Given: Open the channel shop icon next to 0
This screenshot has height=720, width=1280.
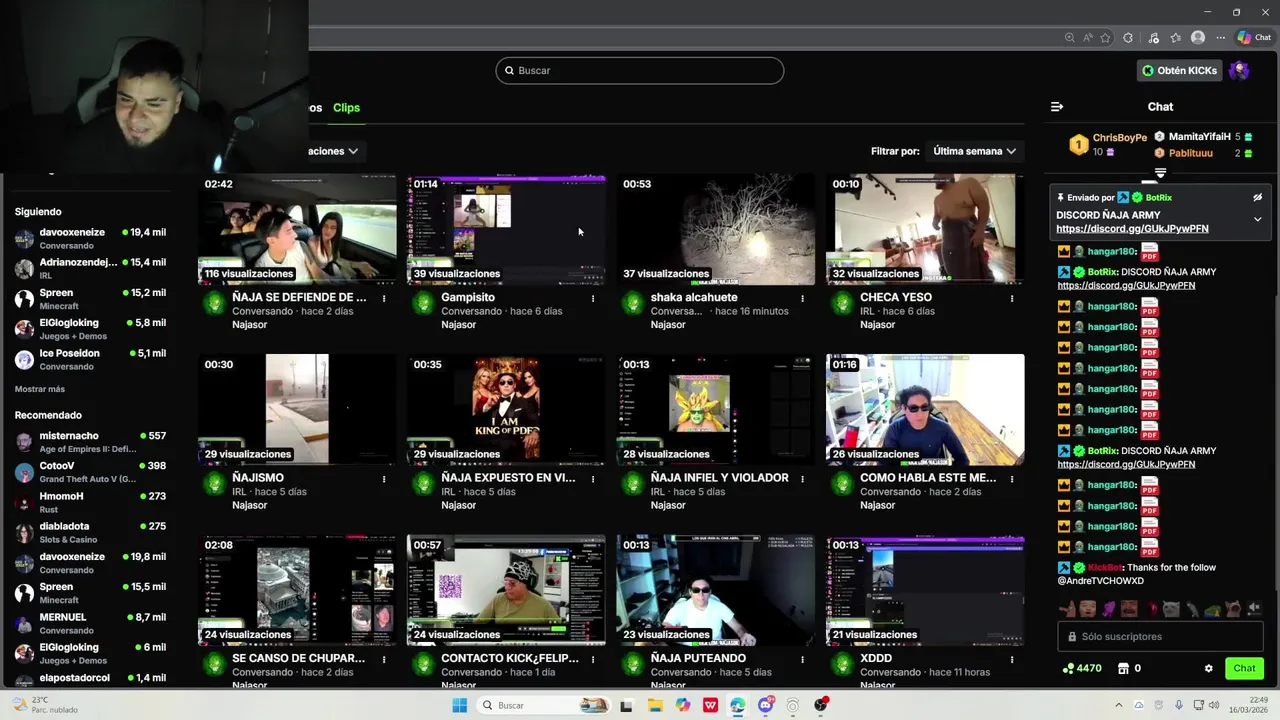Looking at the screenshot, I should (1123, 668).
